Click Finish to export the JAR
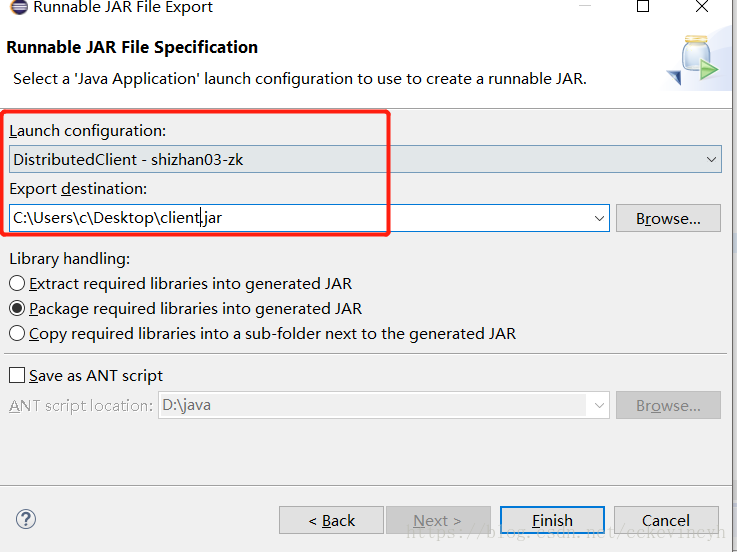The width and height of the screenshot is (737, 552). [552, 520]
